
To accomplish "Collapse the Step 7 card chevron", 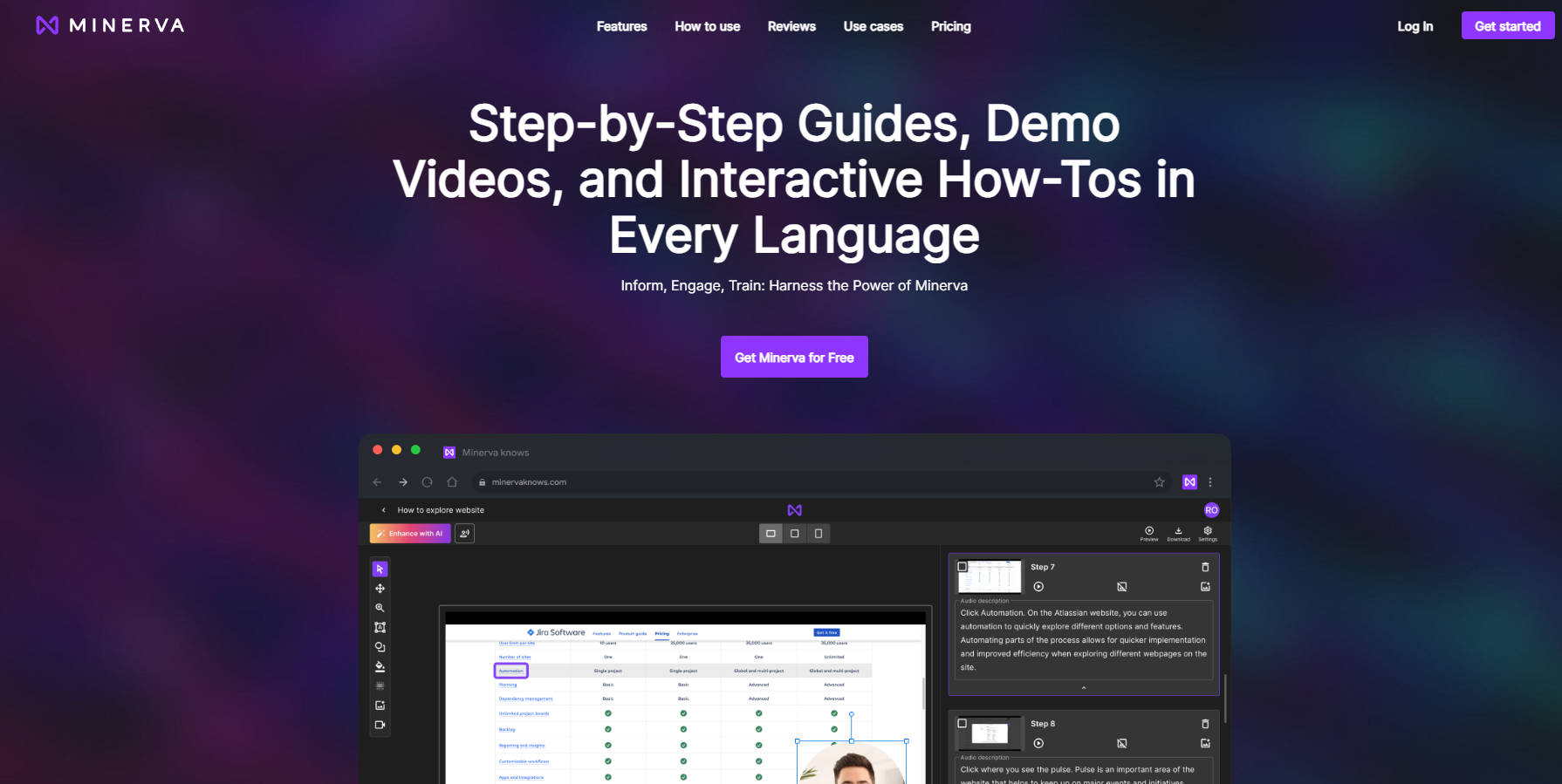I will [1084, 688].
